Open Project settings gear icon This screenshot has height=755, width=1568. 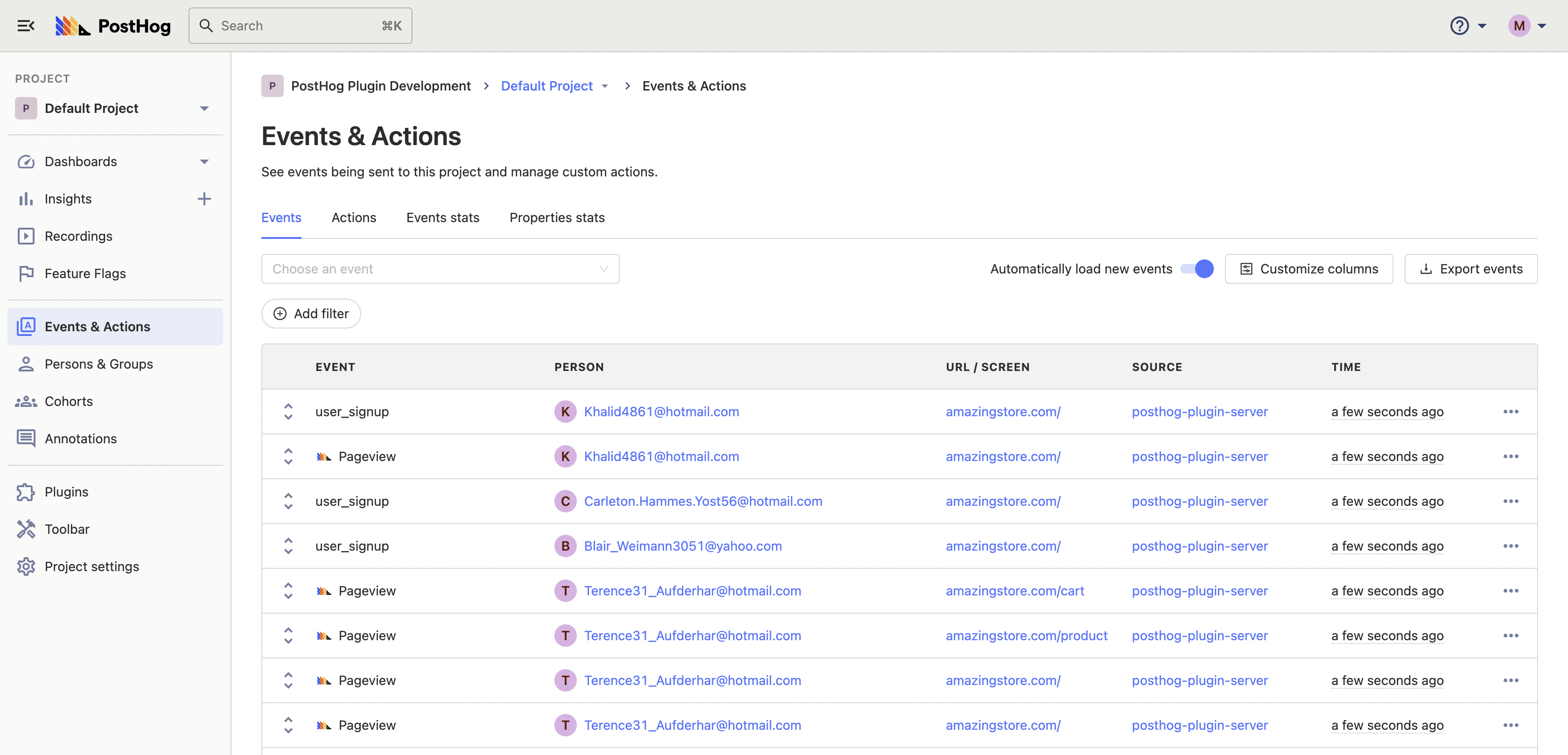(26, 566)
